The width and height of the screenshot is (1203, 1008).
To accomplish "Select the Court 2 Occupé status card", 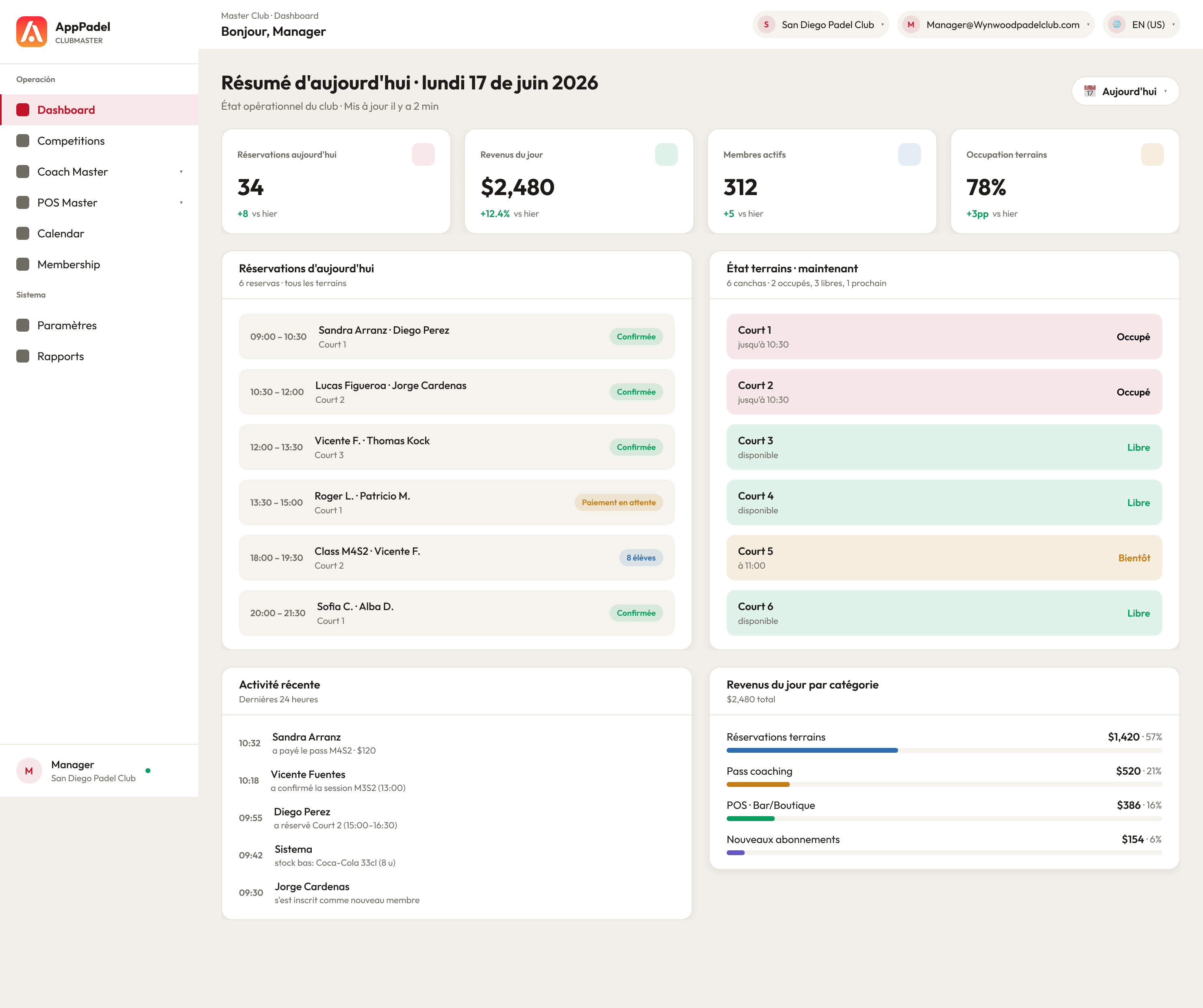I will pyautogui.click(x=944, y=392).
